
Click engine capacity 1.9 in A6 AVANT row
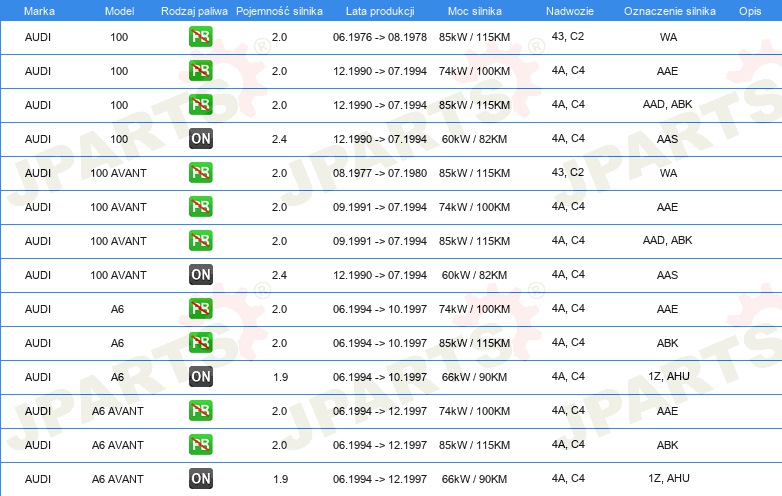[280, 479]
